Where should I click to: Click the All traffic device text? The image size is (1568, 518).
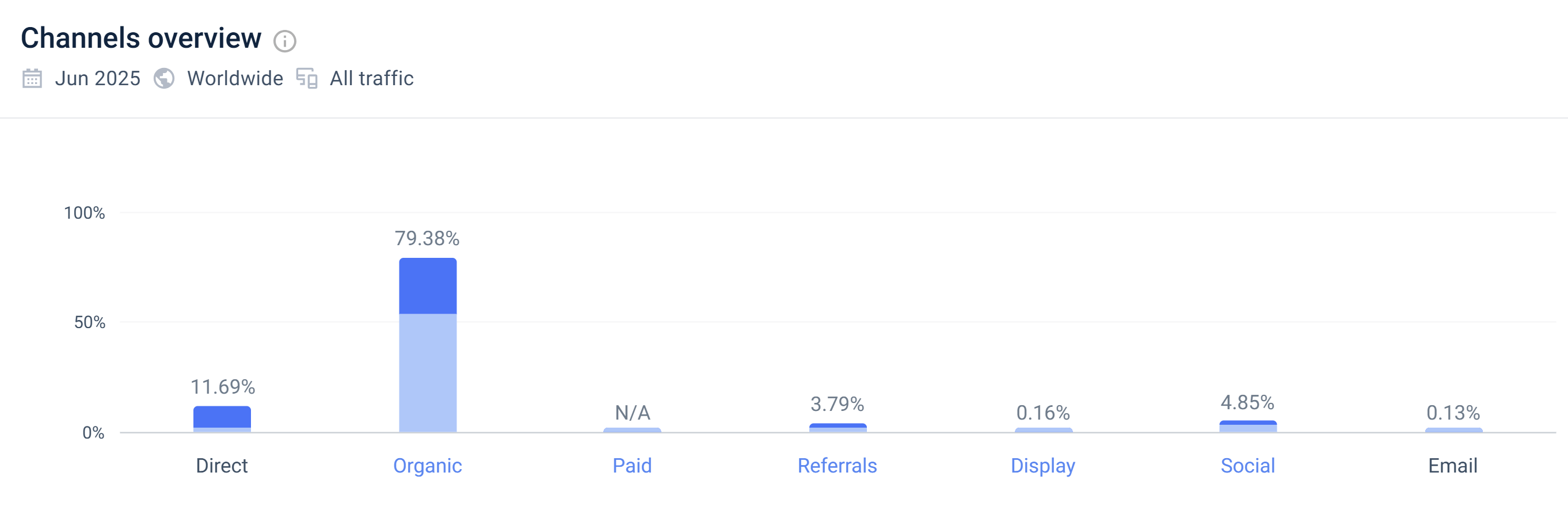(x=371, y=78)
